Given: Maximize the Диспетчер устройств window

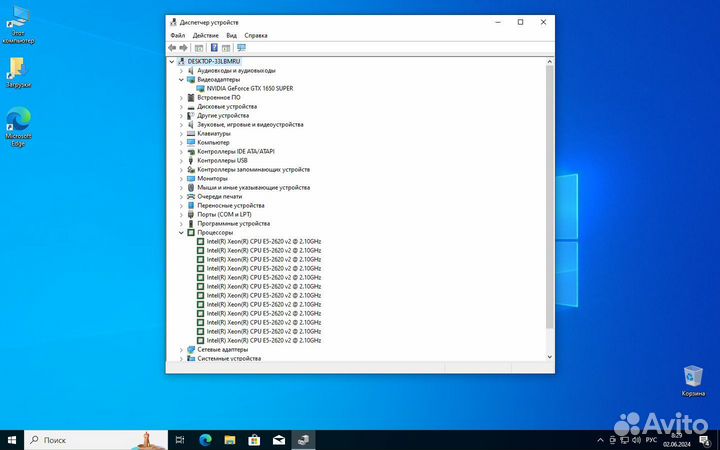Looking at the screenshot, I should coord(520,22).
